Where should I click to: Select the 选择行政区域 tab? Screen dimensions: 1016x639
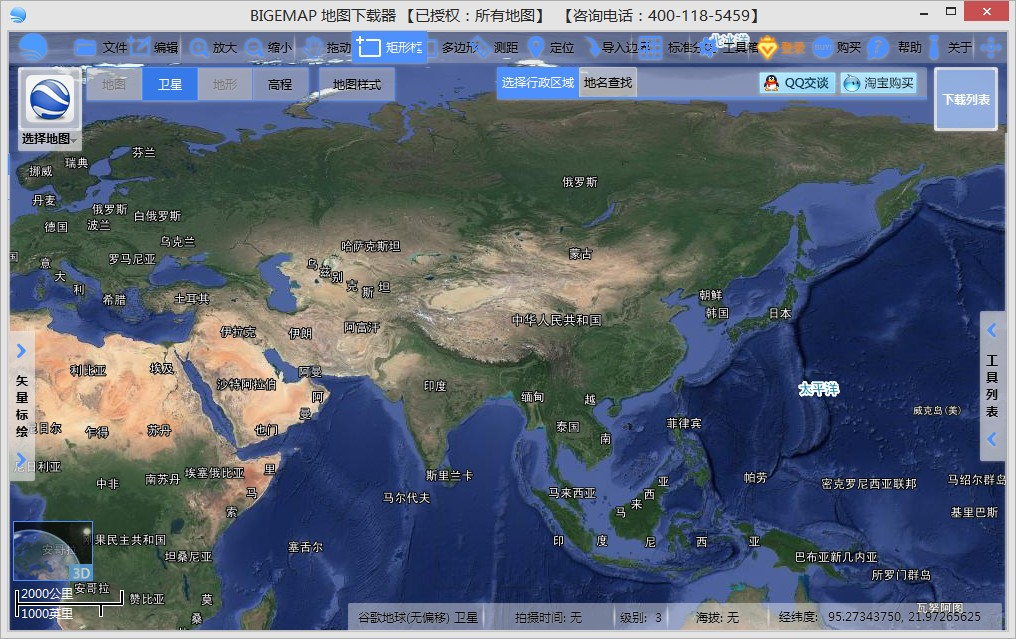pyautogui.click(x=538, y=82)
